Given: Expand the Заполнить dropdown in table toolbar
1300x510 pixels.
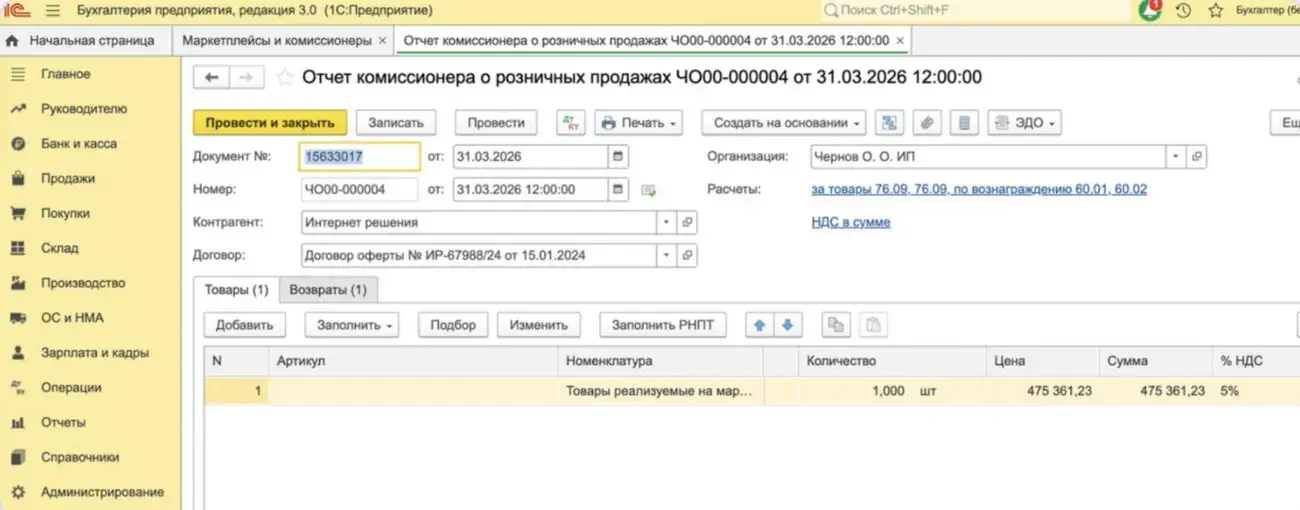Looking at the screenshot, I should click(351, 324).
